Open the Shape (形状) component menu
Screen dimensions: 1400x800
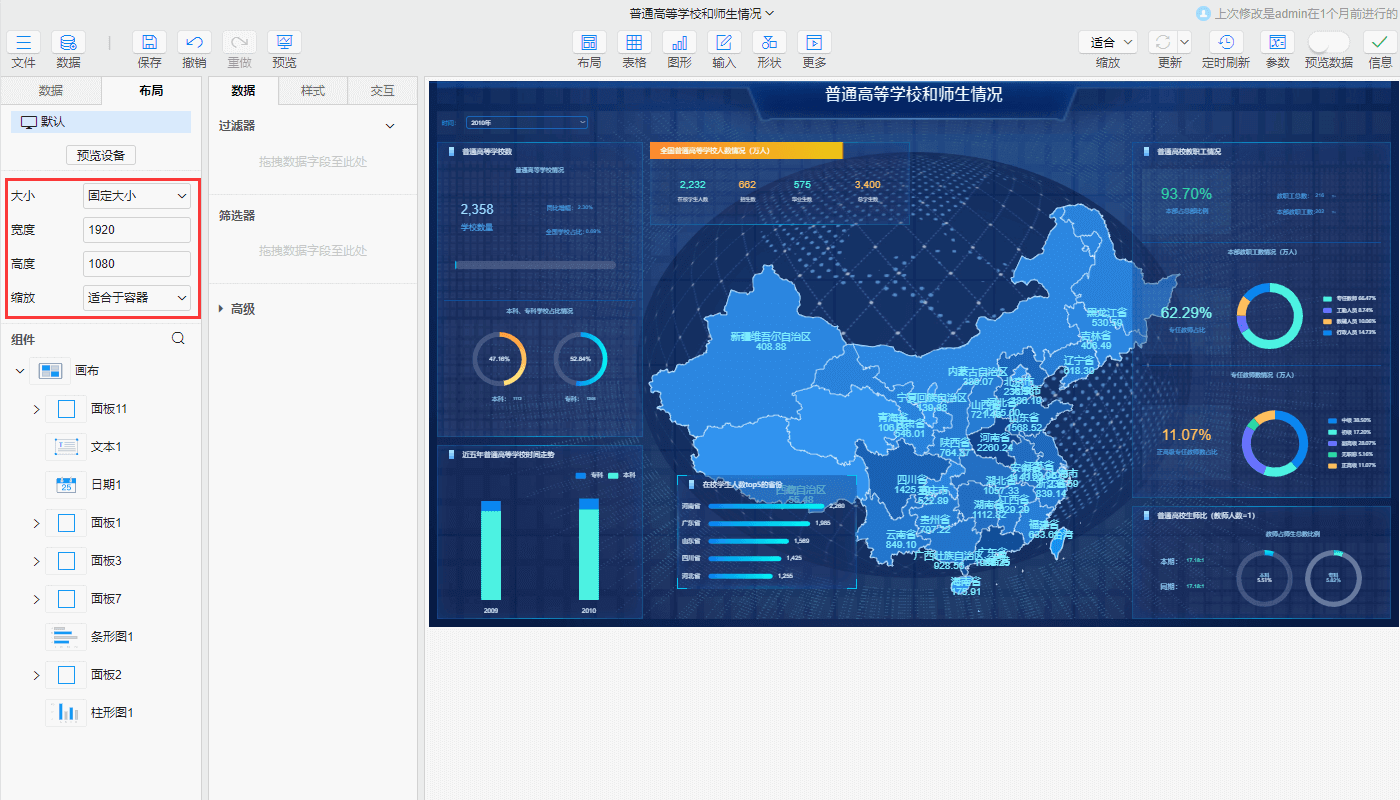pos(769,43)
